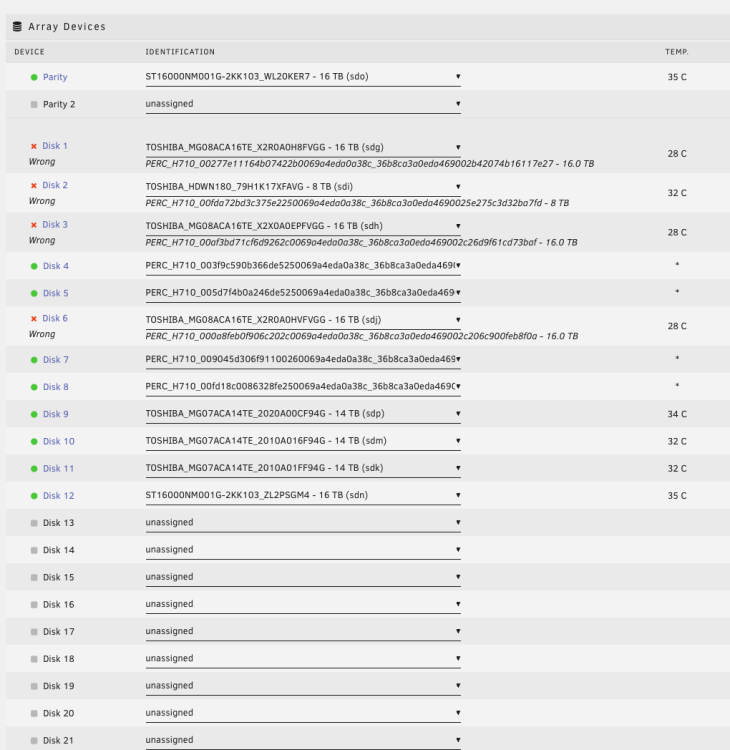Open the Disk 6 device dropdown
The image size is (730, 750).
[303, 320]
